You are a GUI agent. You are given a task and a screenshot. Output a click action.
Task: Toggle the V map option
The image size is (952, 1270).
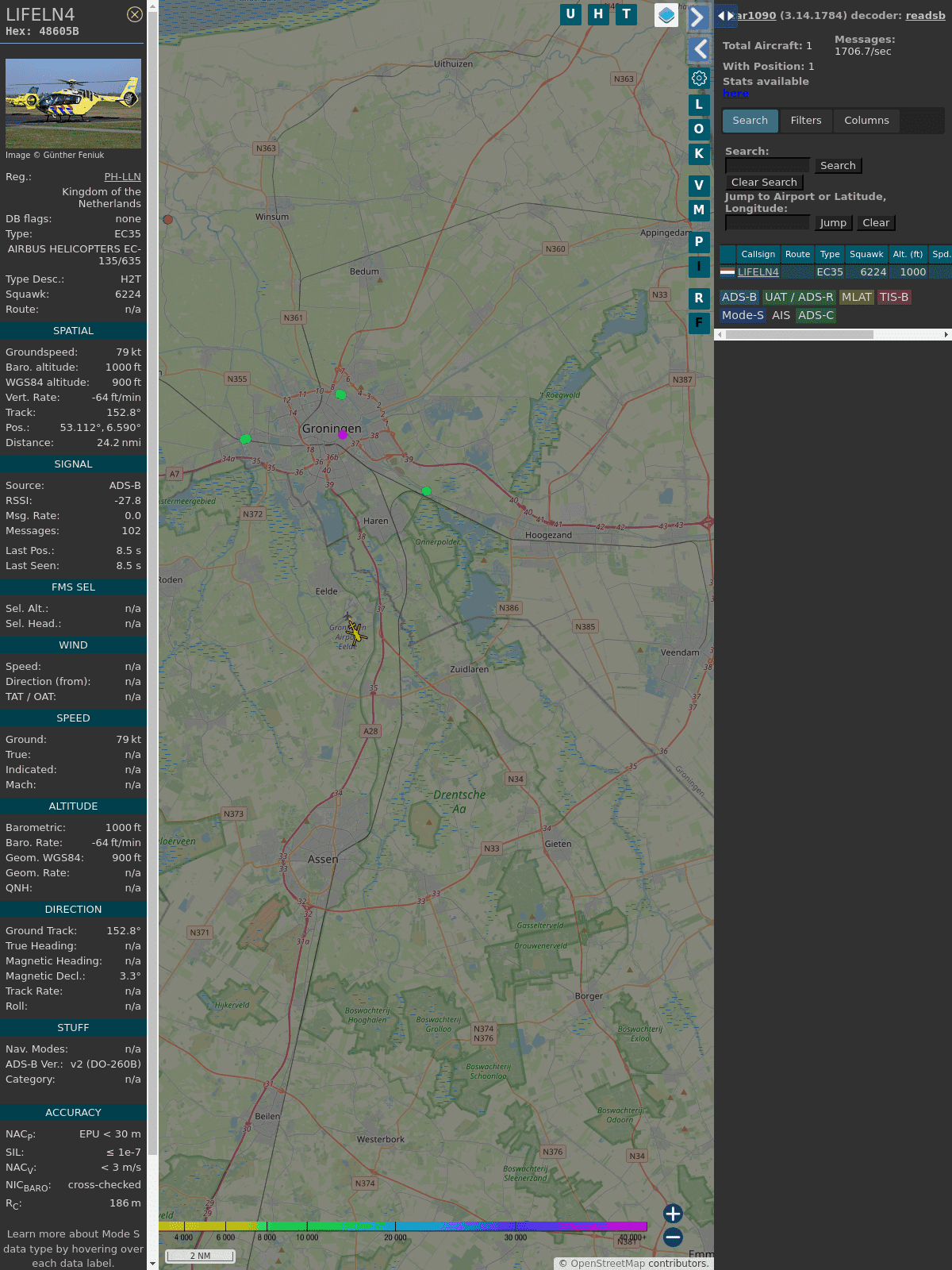tap(699, 186)
